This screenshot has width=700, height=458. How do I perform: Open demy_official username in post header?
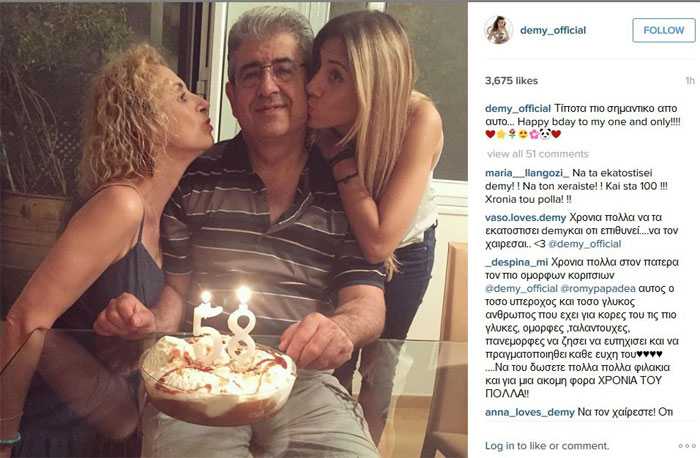pyautogui.click(x=553, y=30)
